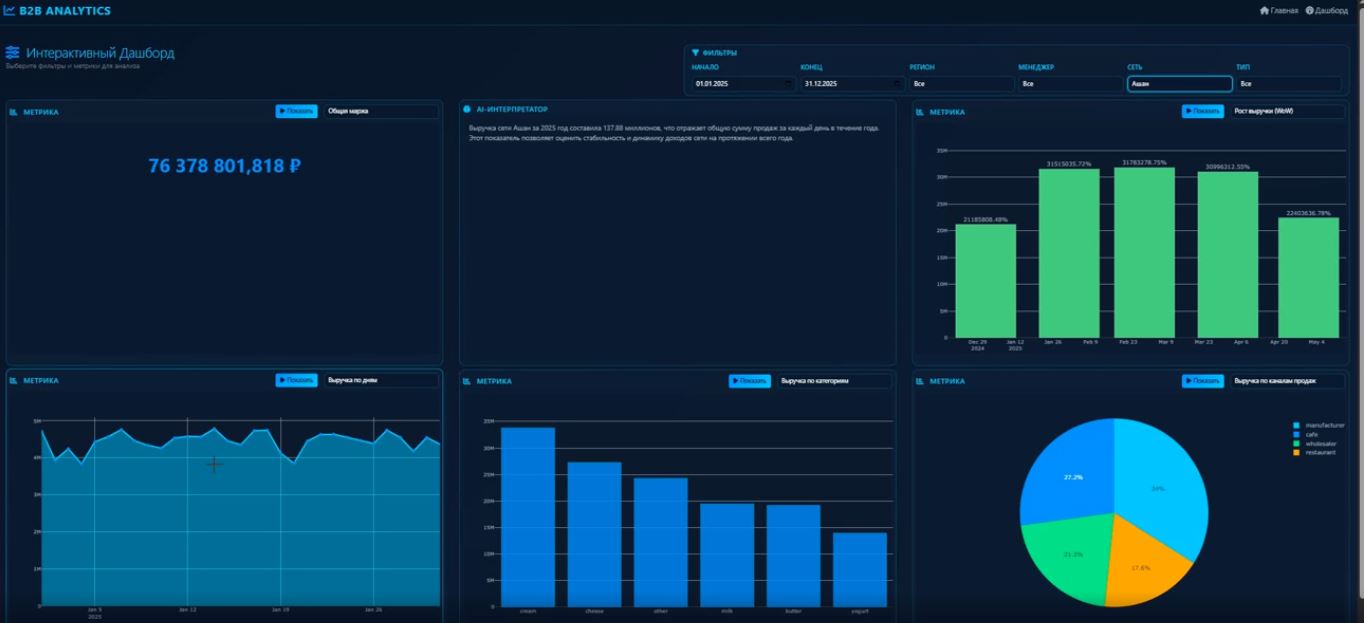Click the gauge icon beside Дашборд
Screen dimensions: 1364x623
tap(1309, 10)
